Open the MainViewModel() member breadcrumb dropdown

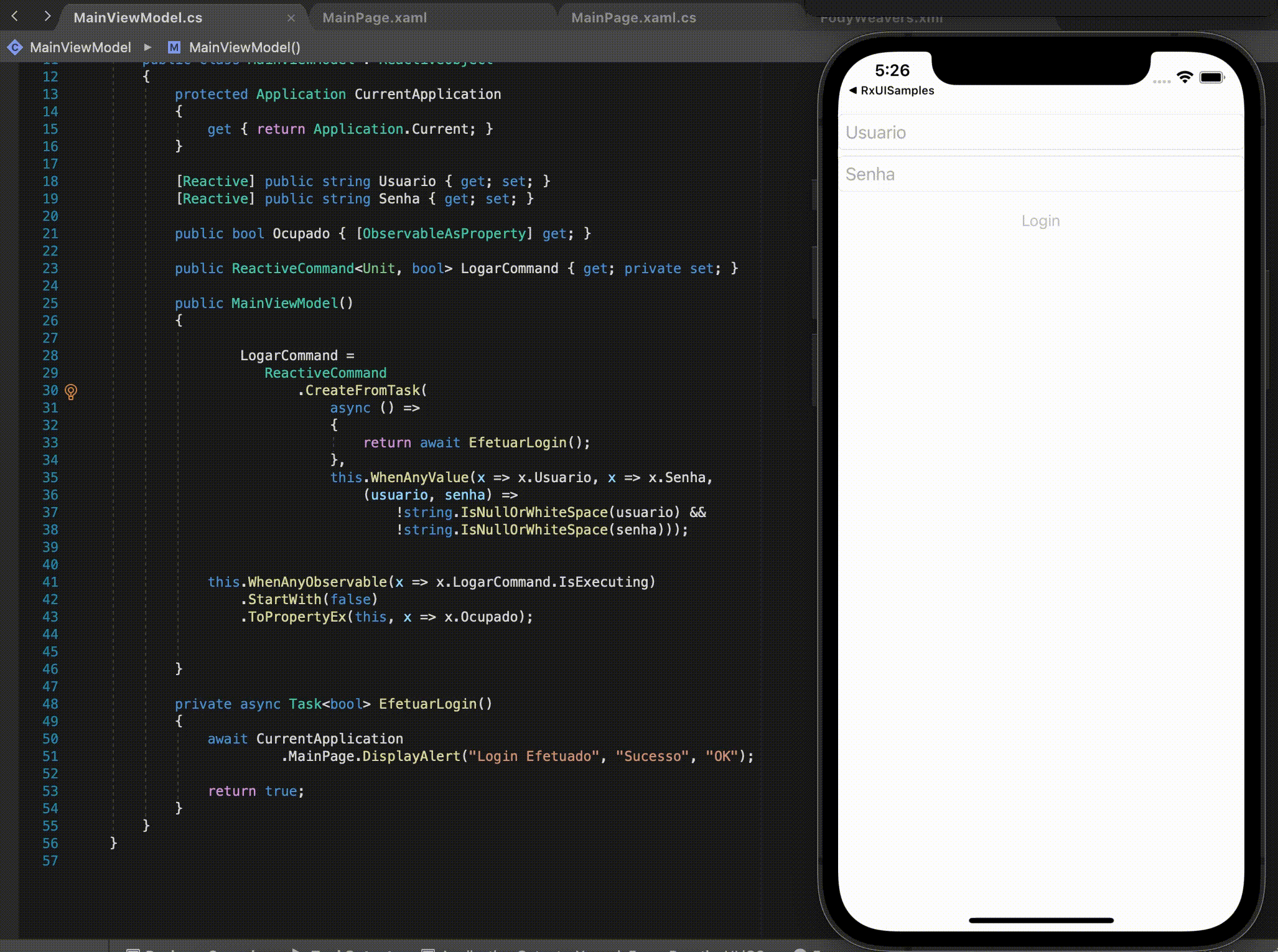(244, 47)
